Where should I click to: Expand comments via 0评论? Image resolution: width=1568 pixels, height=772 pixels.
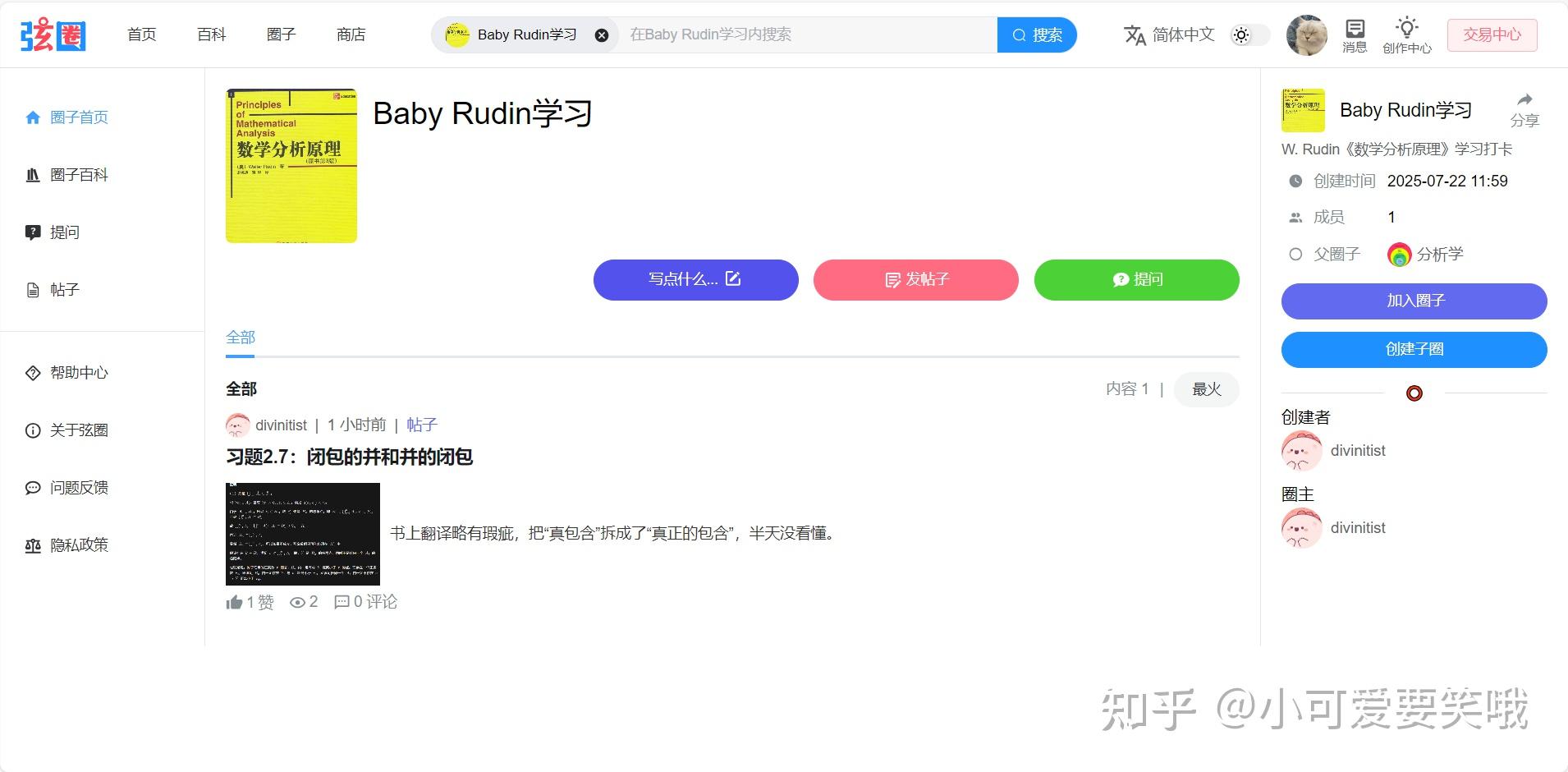366,601
